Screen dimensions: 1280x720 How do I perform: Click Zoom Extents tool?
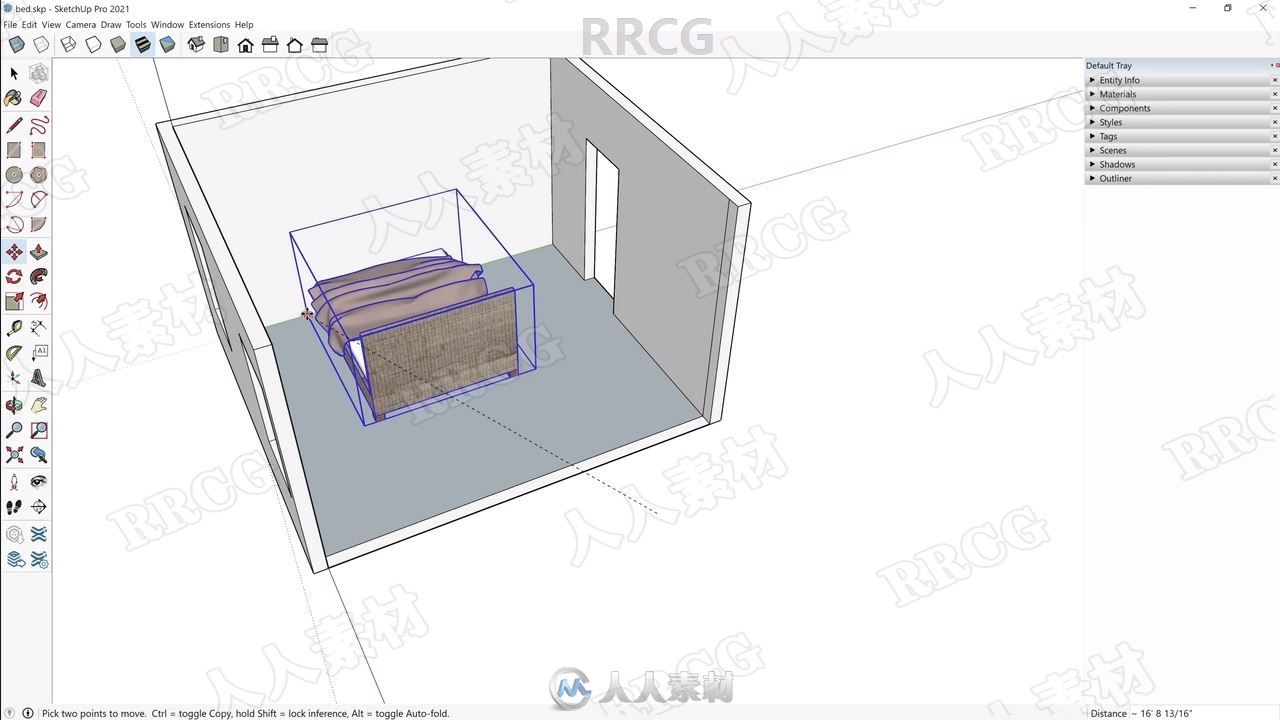[14, 455]
